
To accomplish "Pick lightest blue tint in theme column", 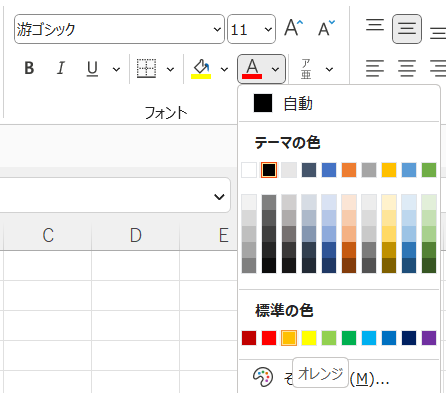I will click(x=329, y=202).
